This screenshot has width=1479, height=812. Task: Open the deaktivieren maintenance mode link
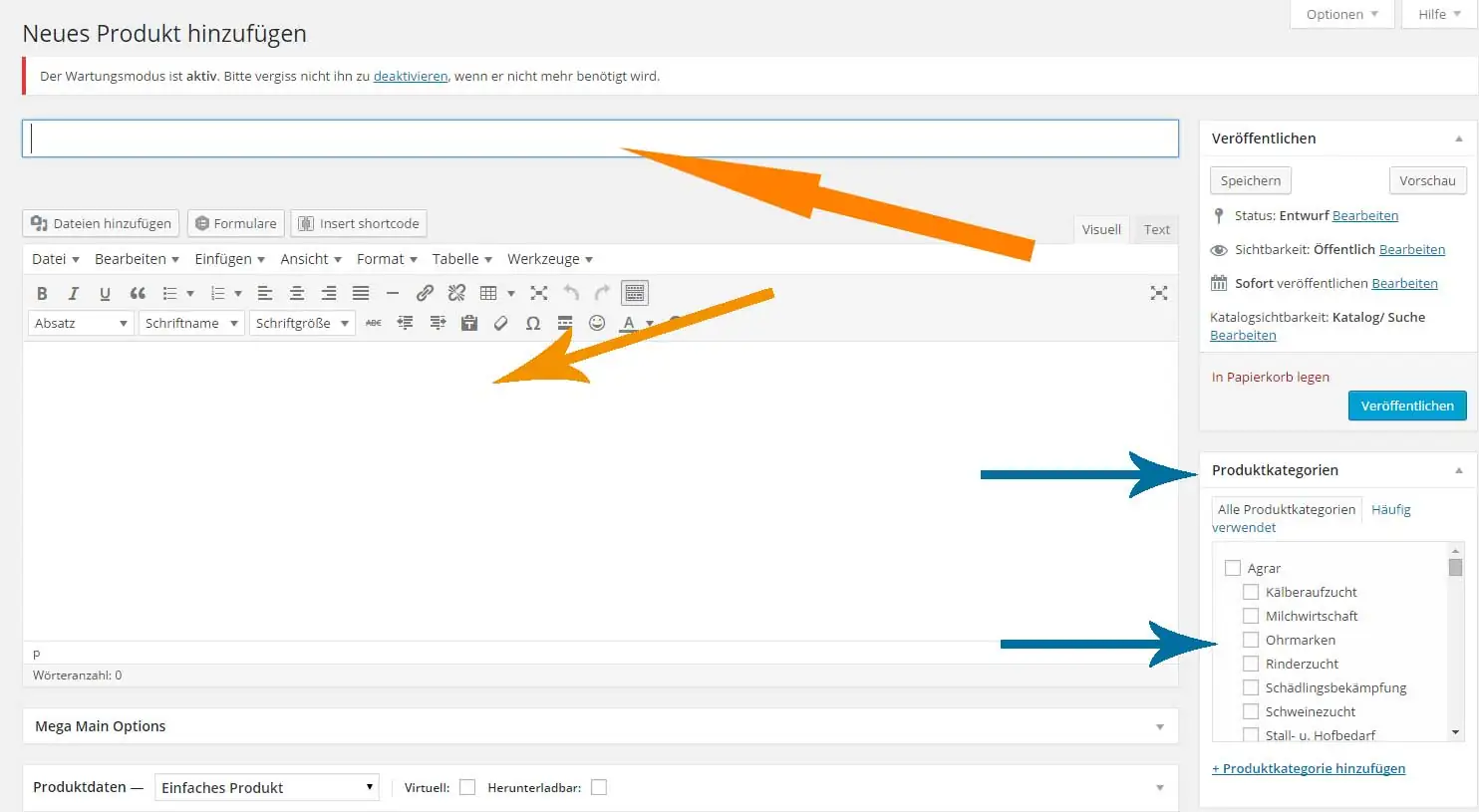click(410, 76)
